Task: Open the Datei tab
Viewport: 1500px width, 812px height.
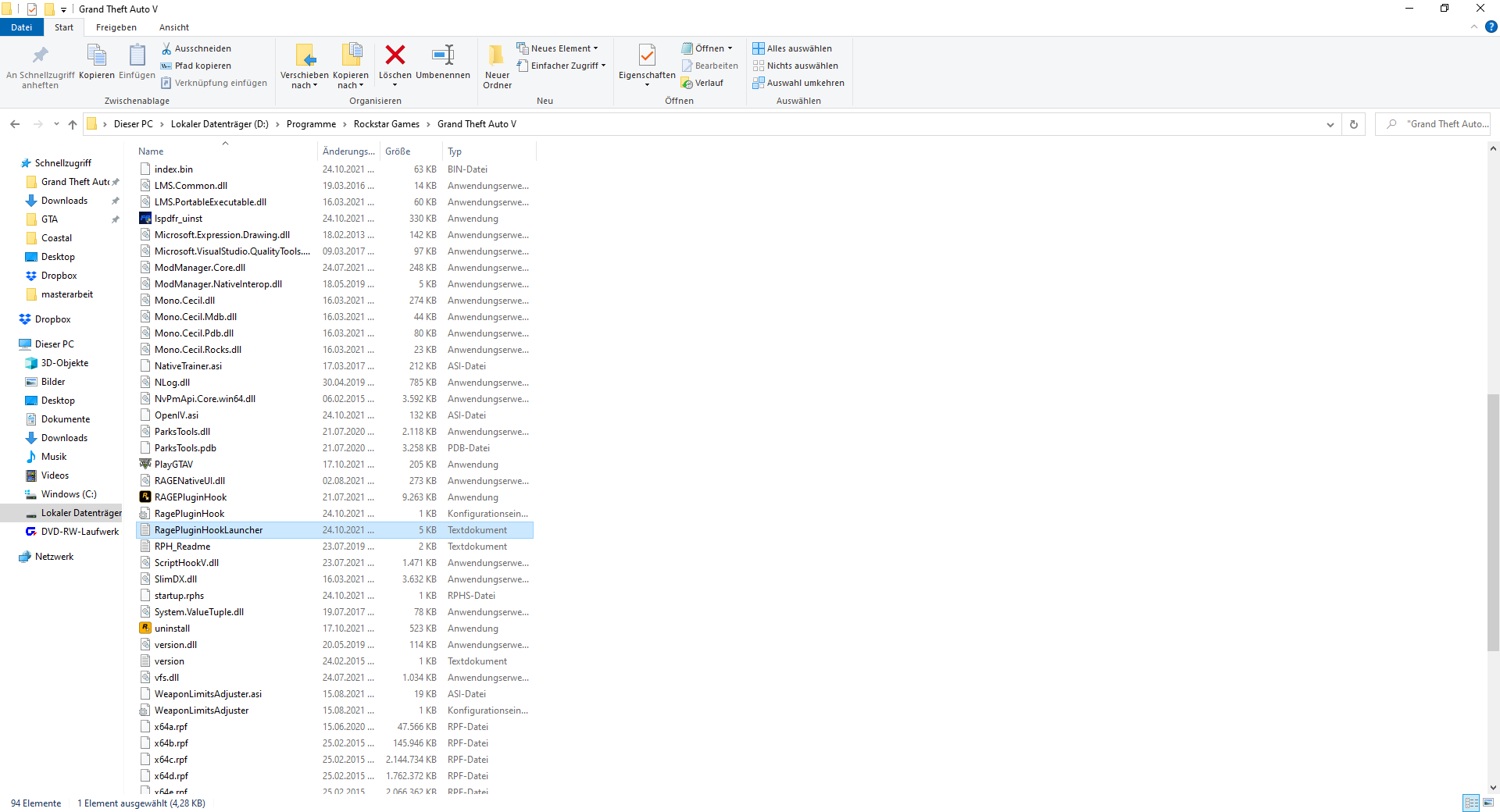Action: [22, 27]
